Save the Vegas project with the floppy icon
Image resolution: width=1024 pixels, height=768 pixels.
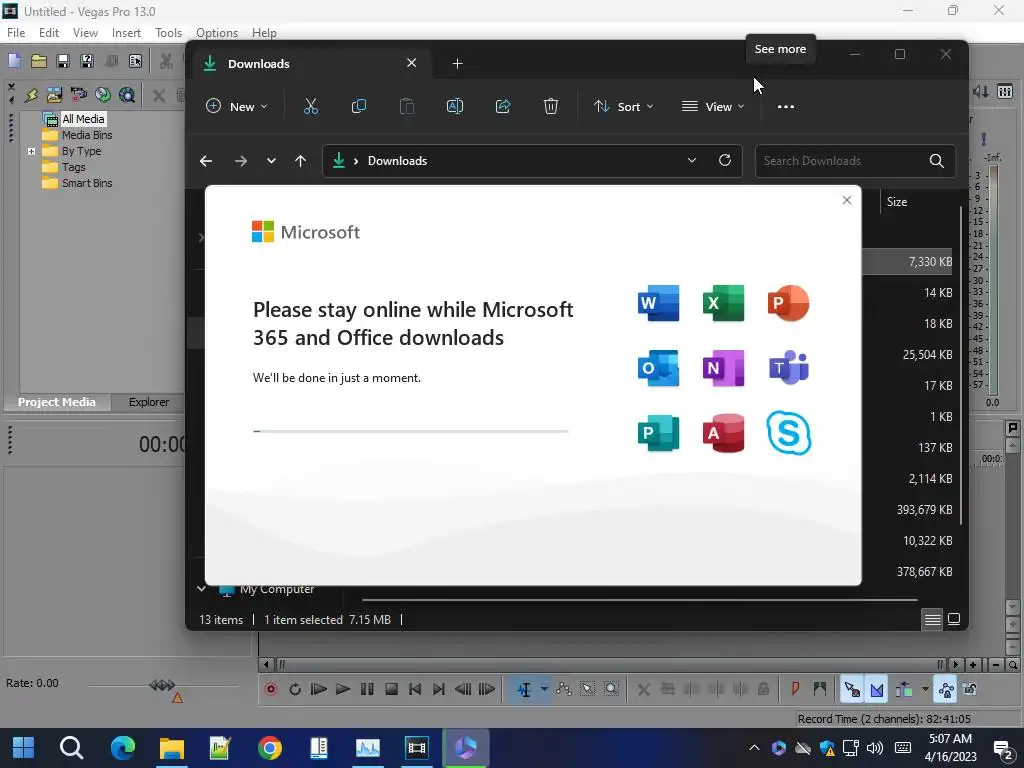click(63, 61)
